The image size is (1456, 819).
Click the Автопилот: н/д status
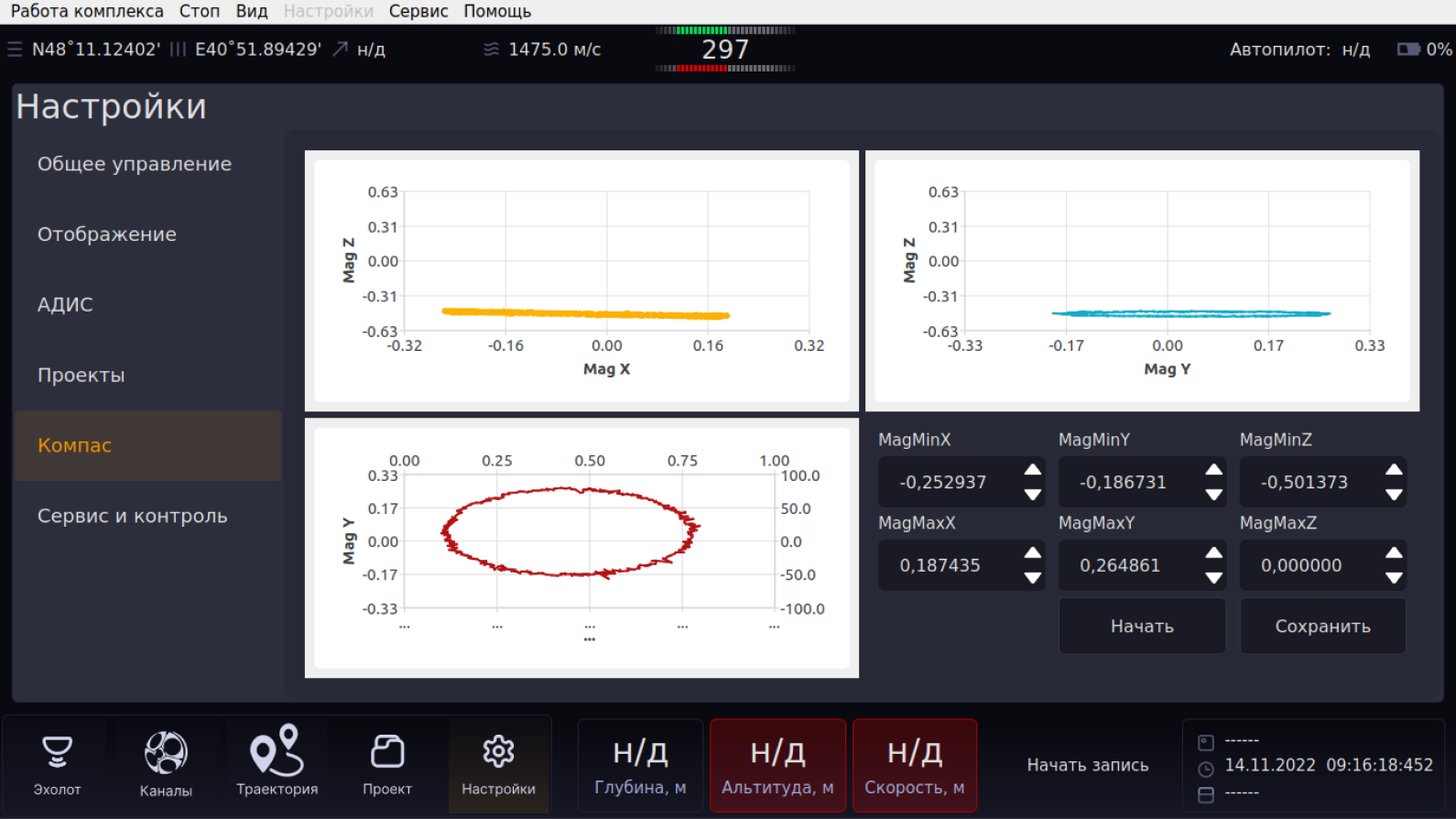click(1299, 49)
